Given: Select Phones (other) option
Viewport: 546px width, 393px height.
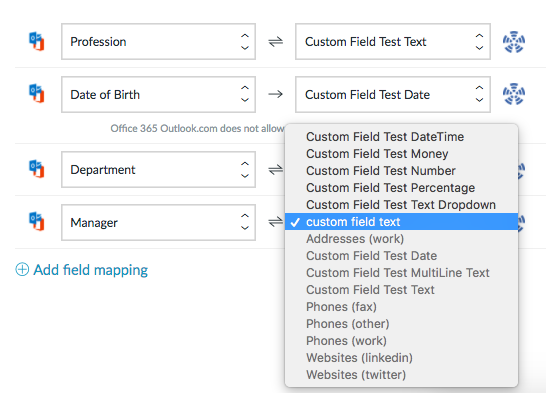Looking at the screenshot, I should coord(401,324).
